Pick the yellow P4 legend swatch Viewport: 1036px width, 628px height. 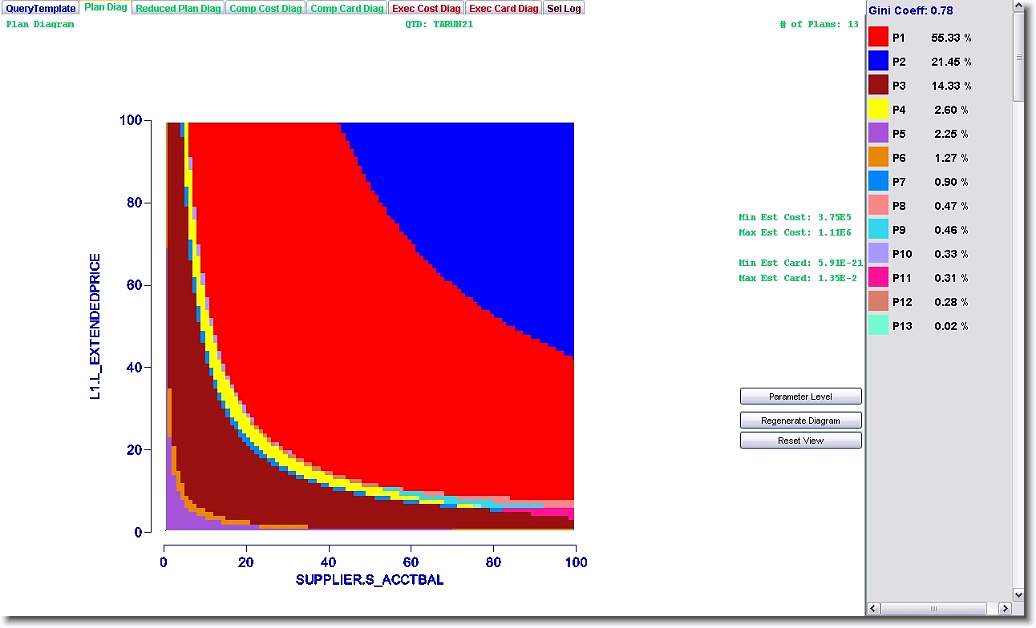(878, 110)
